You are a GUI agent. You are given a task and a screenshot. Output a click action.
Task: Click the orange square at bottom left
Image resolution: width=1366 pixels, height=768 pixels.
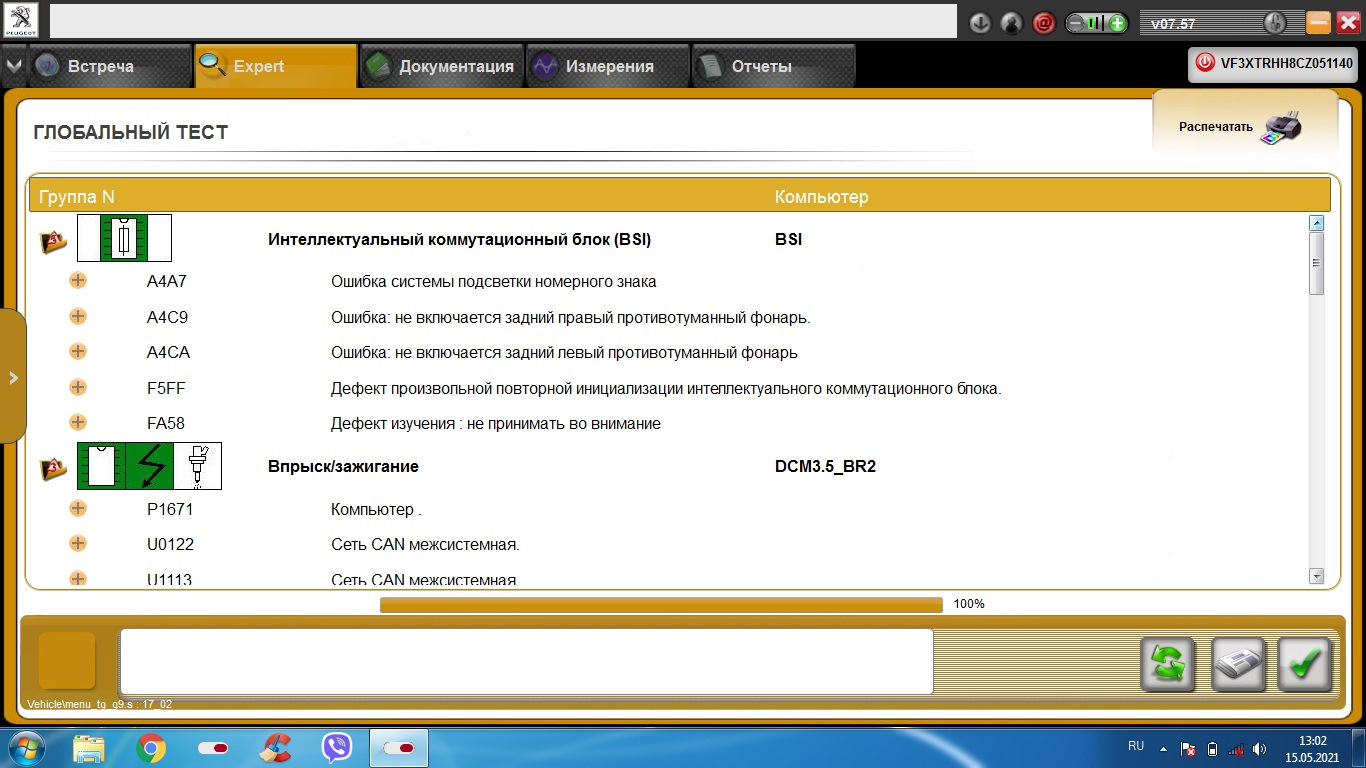67,660
